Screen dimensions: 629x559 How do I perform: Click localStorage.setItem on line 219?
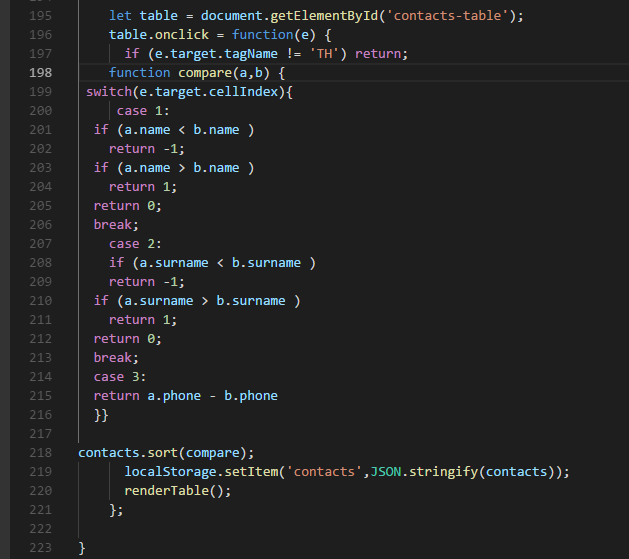tap(201, 472)
